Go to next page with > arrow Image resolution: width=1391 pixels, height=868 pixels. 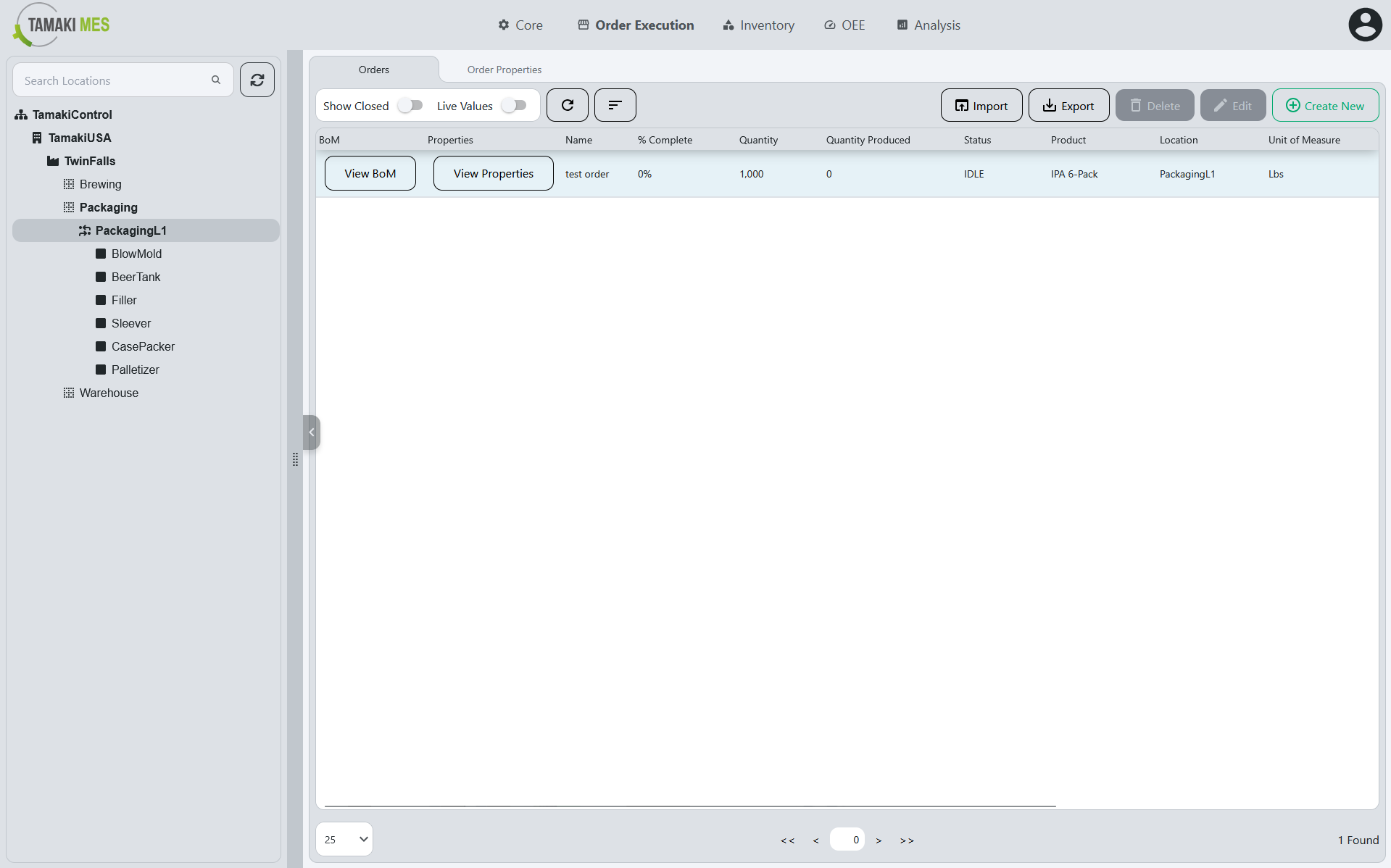tap(879, 840)
